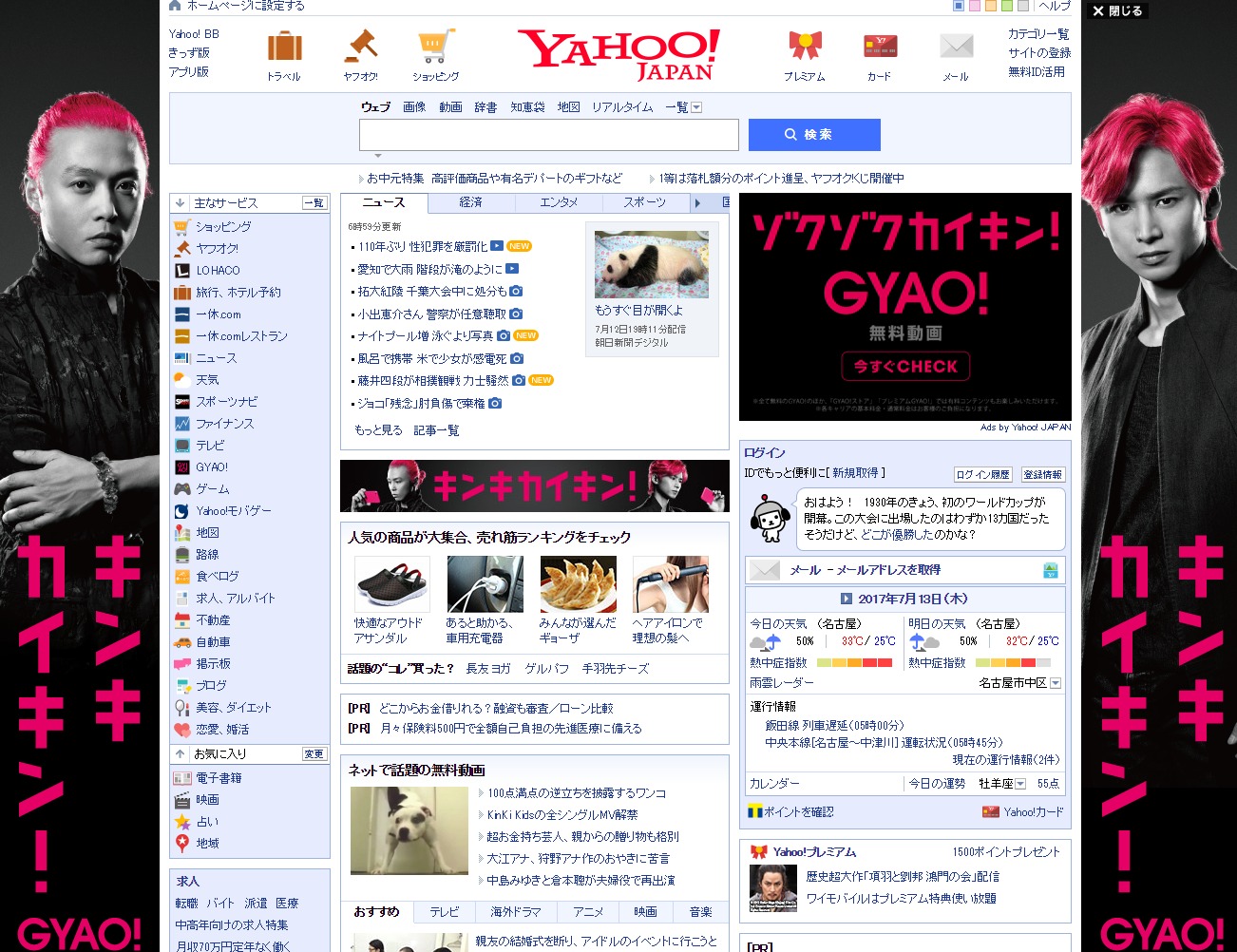Open the 牡羊座 zodiac dropdown
Screen dimensions: 1237x952
1020,784
